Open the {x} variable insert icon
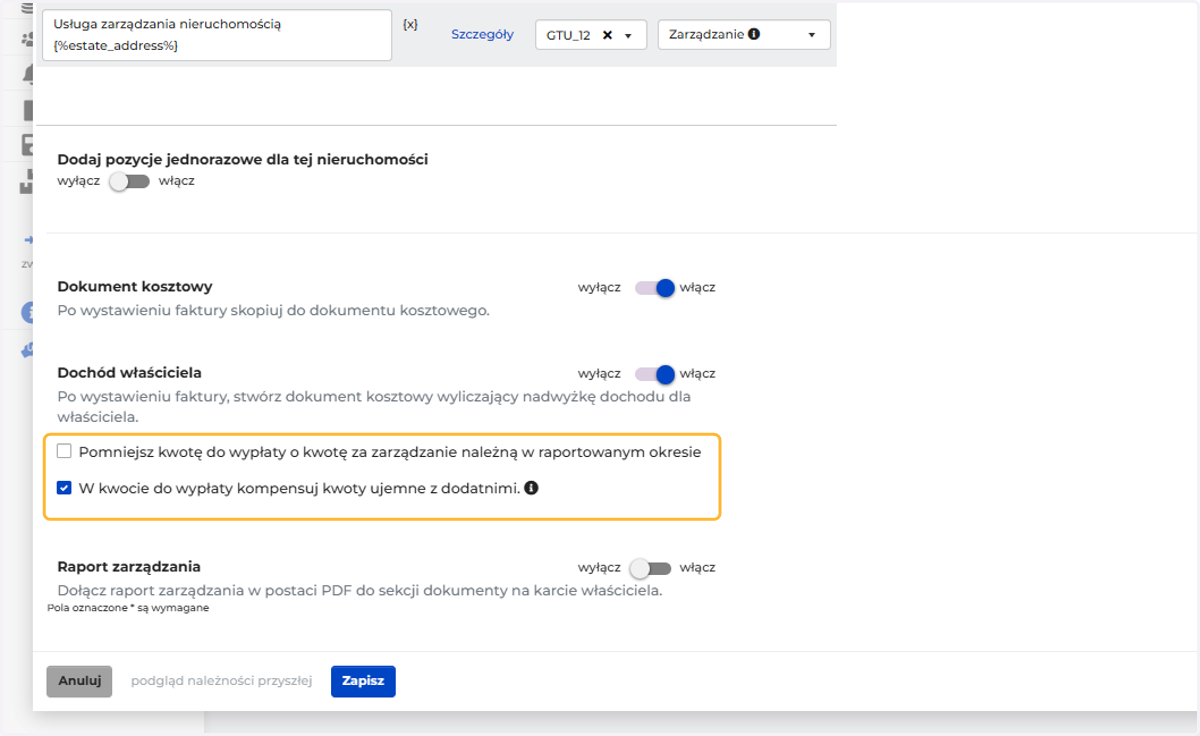This screenshot has width=1200, height=736. click(410, 24)
